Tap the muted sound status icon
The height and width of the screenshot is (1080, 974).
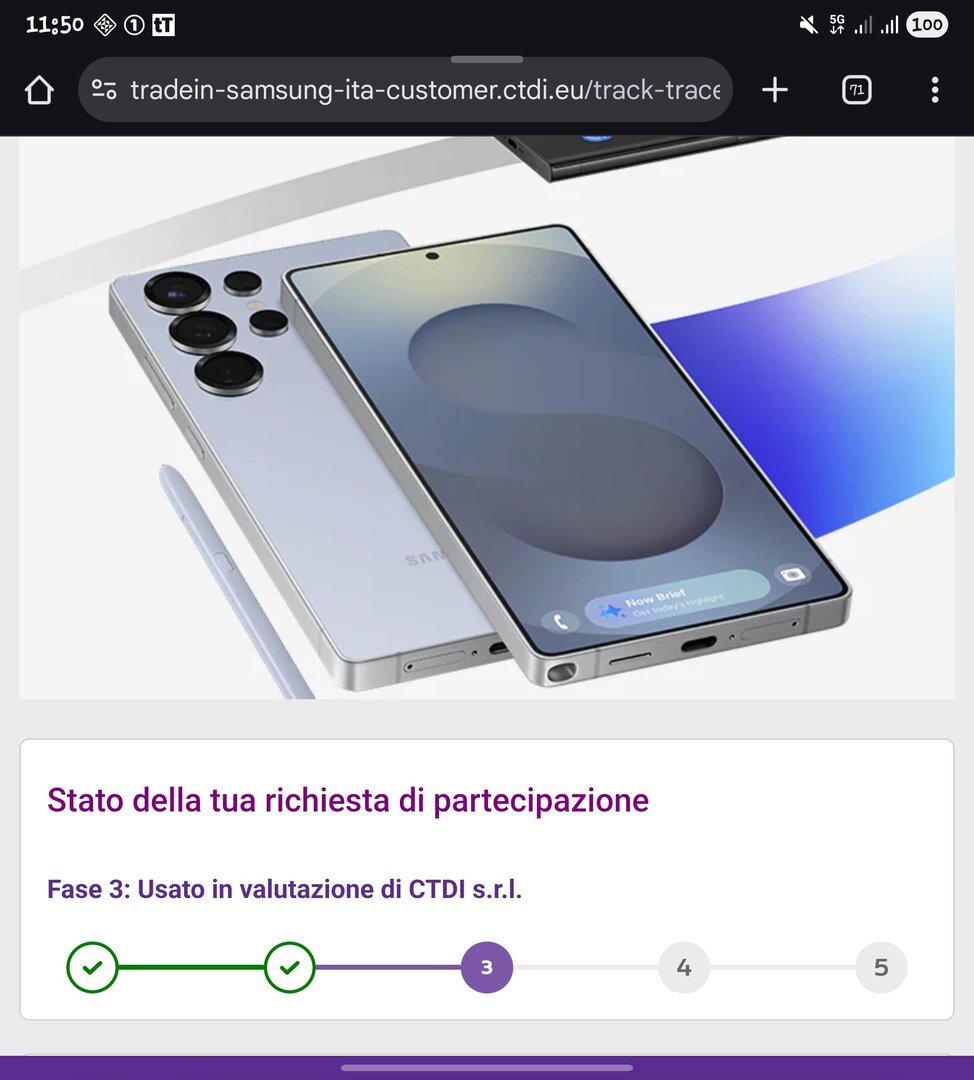coord(809,25)
